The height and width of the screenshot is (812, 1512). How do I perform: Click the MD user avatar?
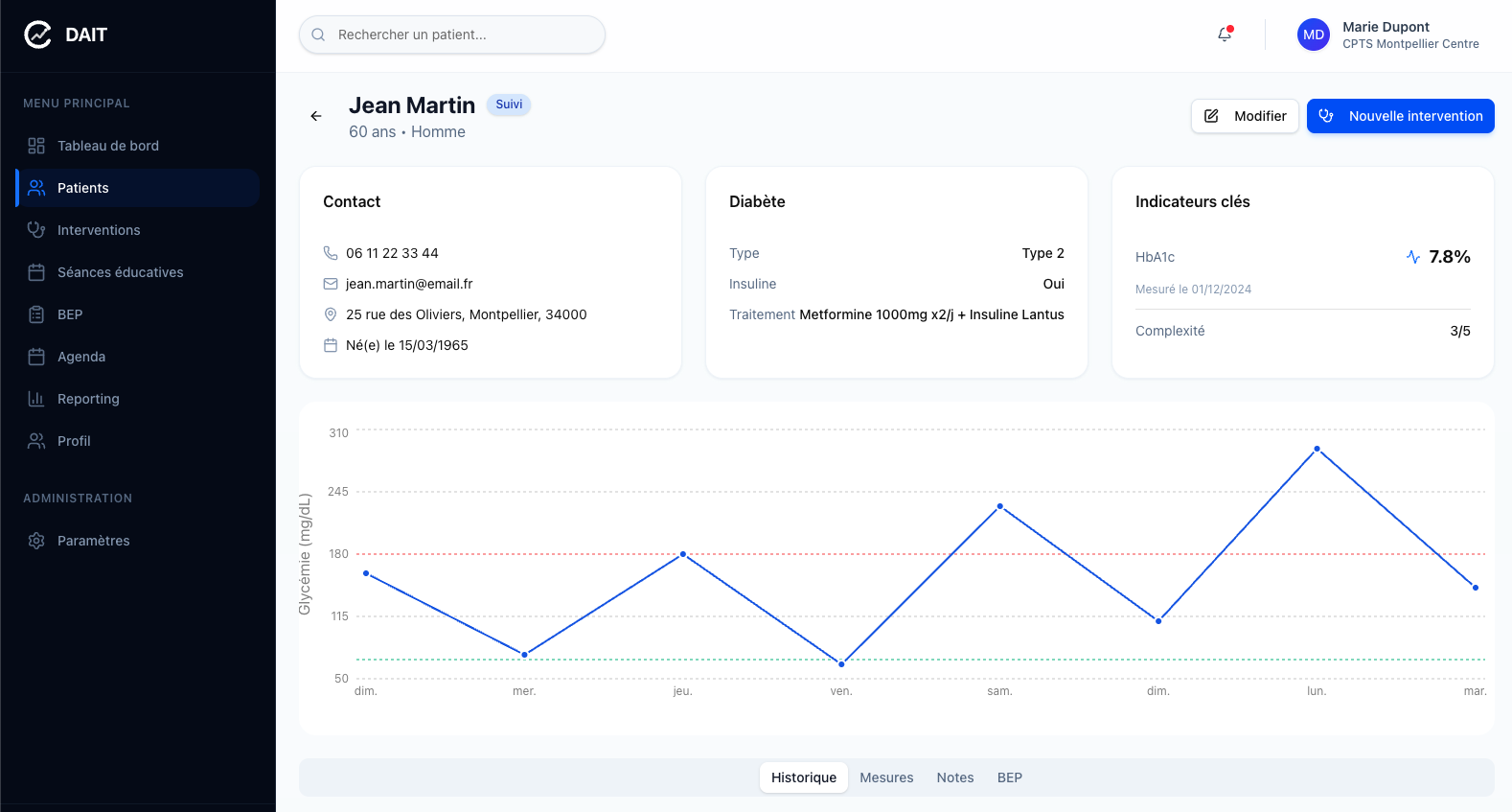point(1313,35)
